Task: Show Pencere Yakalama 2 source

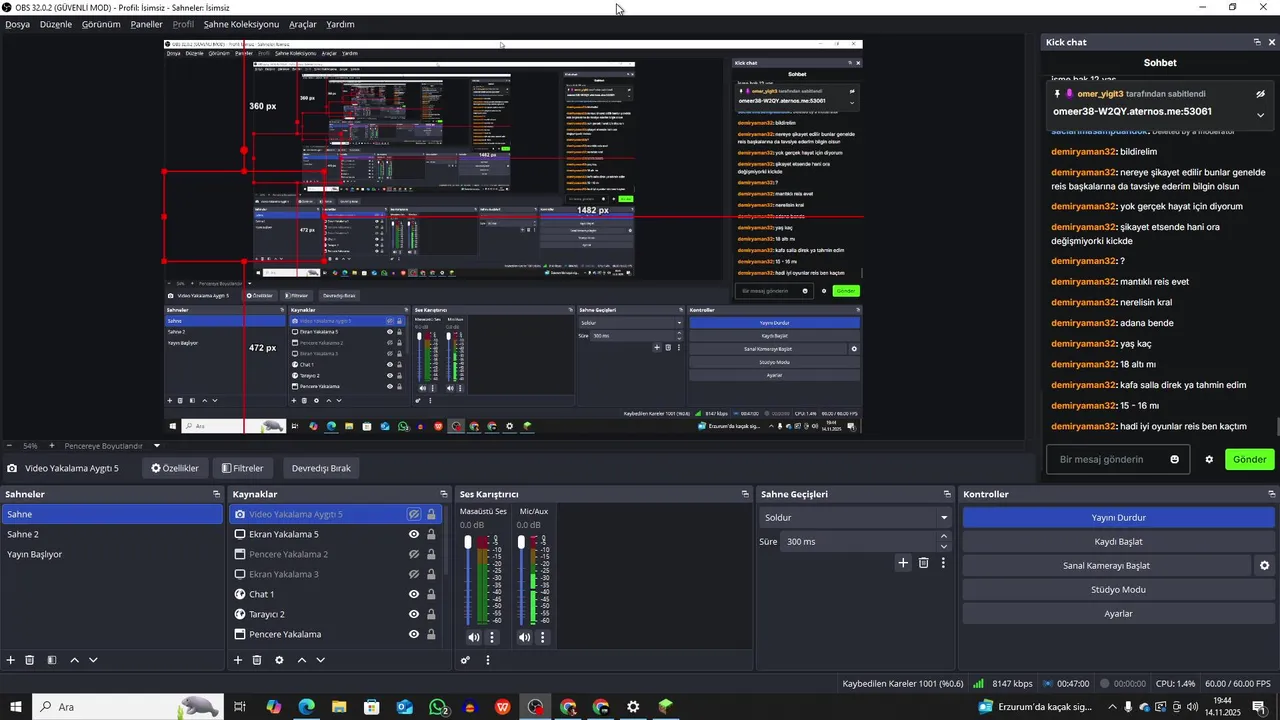Action: (x=414, y=554)
